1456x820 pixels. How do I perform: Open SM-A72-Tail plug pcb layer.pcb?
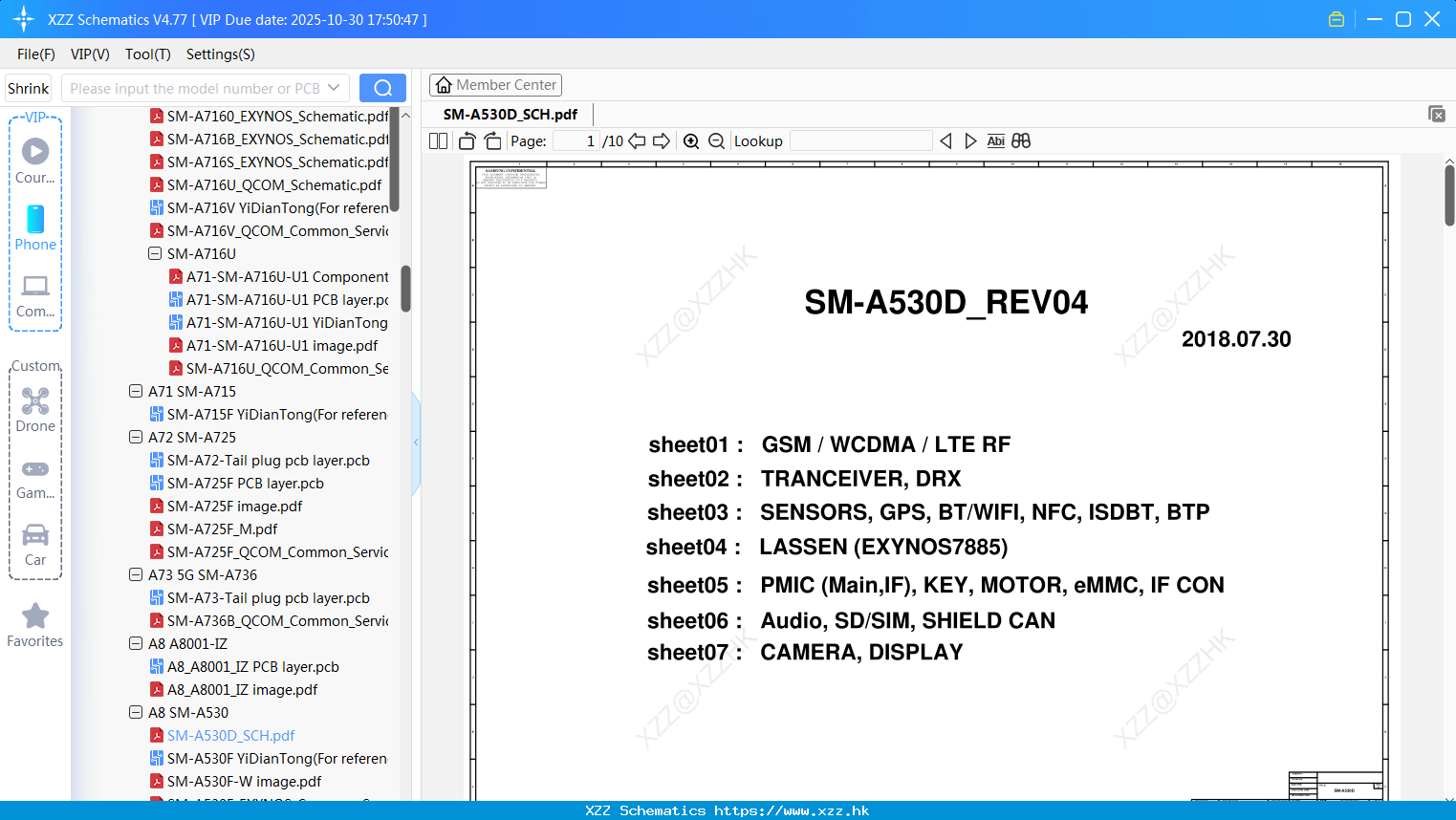(x=259, y=460)
